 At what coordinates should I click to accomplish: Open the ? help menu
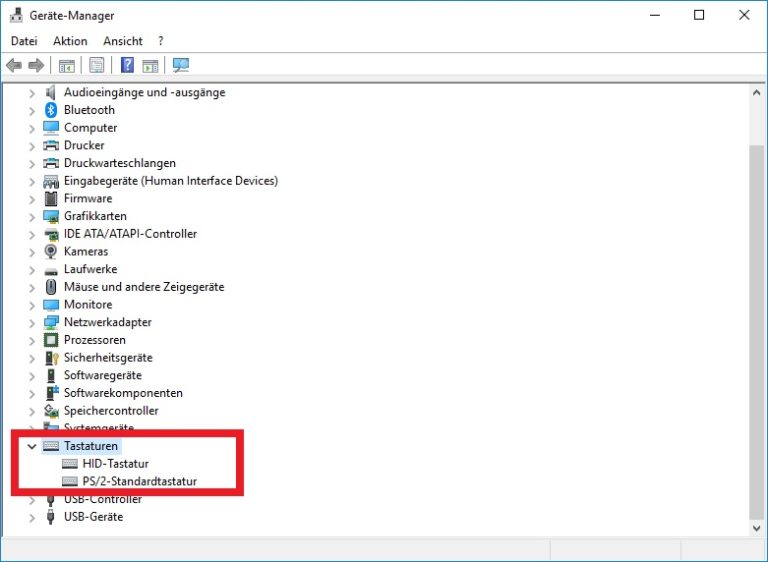coord(161,41)
